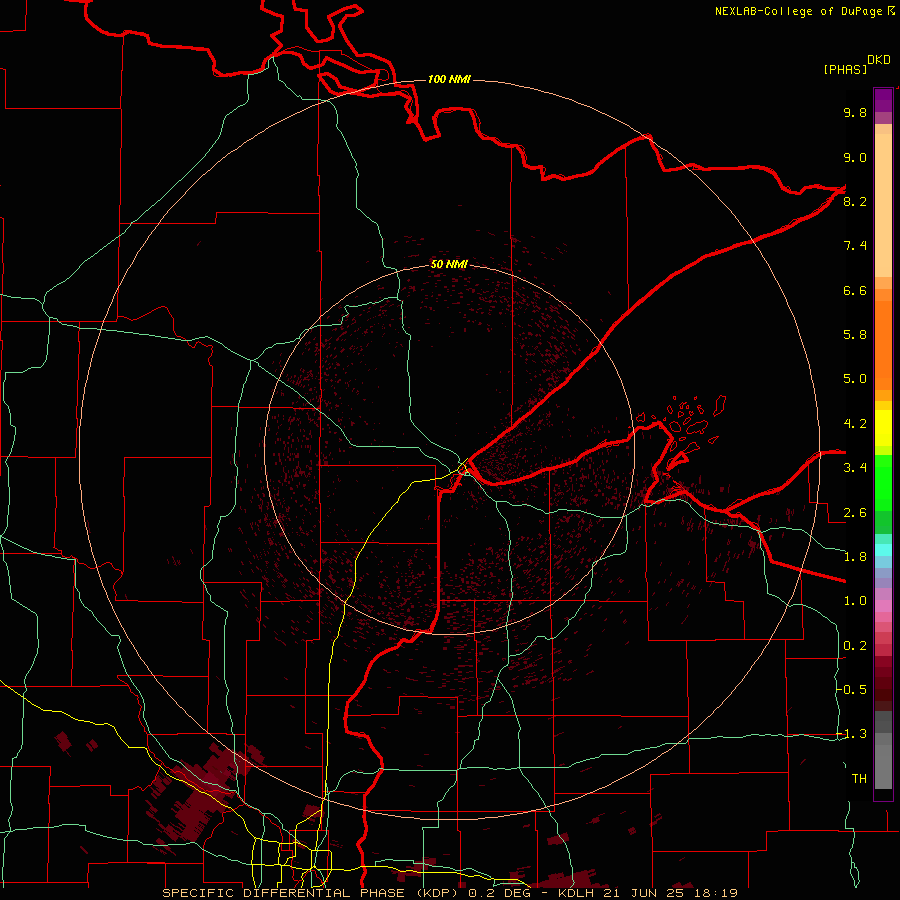900x900 pixels.
Task: Click the [PHAS] legend heading
Action: [845, 69]
